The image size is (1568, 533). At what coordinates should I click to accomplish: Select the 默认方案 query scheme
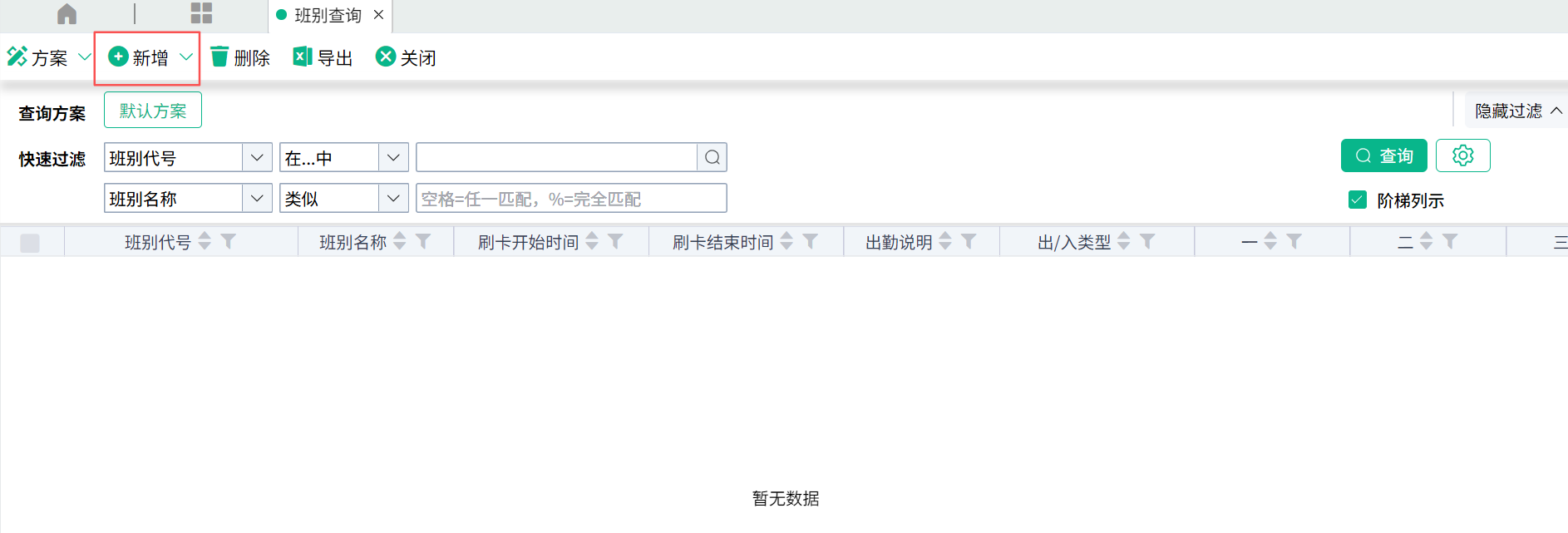pyautogui.click(x=153, y=111)
